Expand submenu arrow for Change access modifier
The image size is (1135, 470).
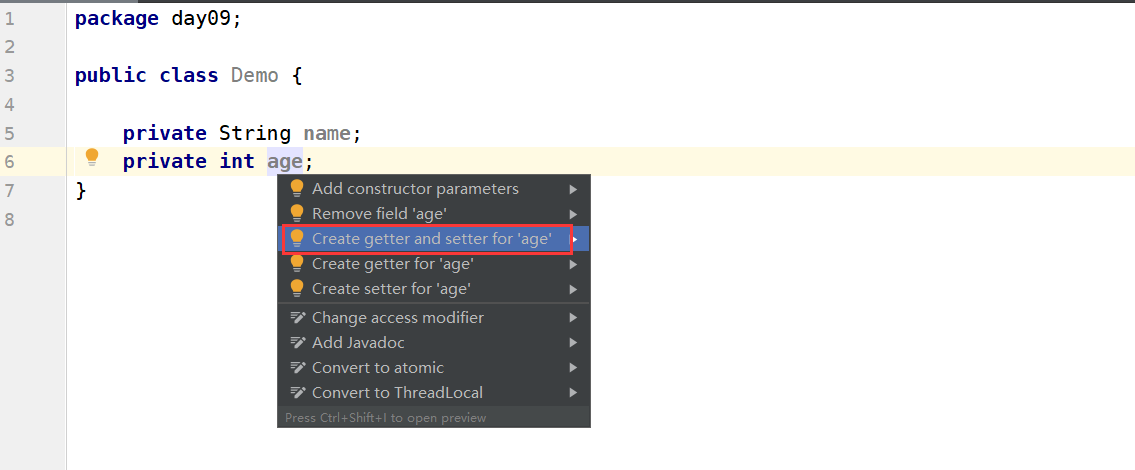coord(573,317)
